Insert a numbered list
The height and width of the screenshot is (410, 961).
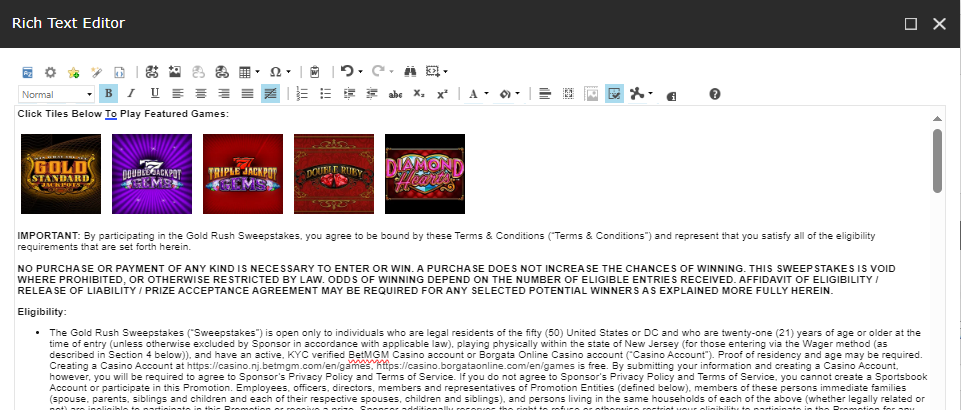click(302, 94)
